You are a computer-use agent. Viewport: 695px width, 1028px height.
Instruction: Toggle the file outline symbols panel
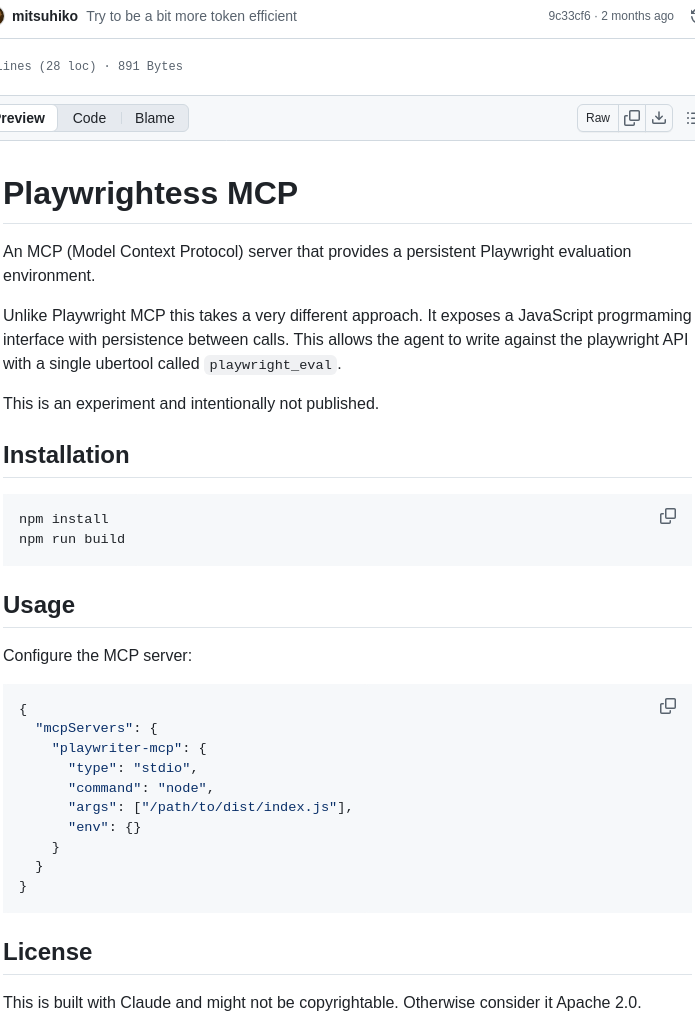(x=690, y=118)
